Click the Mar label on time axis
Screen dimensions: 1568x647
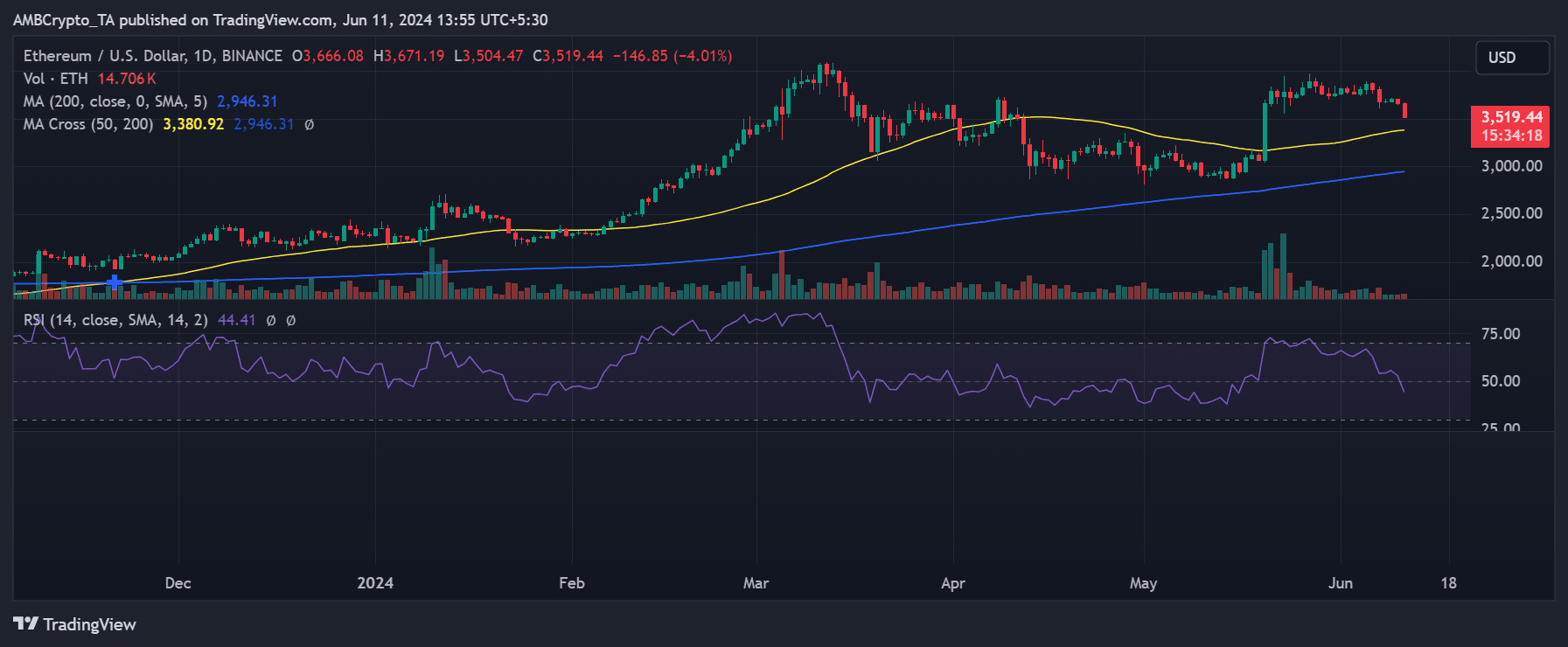(x=756, y=583)
